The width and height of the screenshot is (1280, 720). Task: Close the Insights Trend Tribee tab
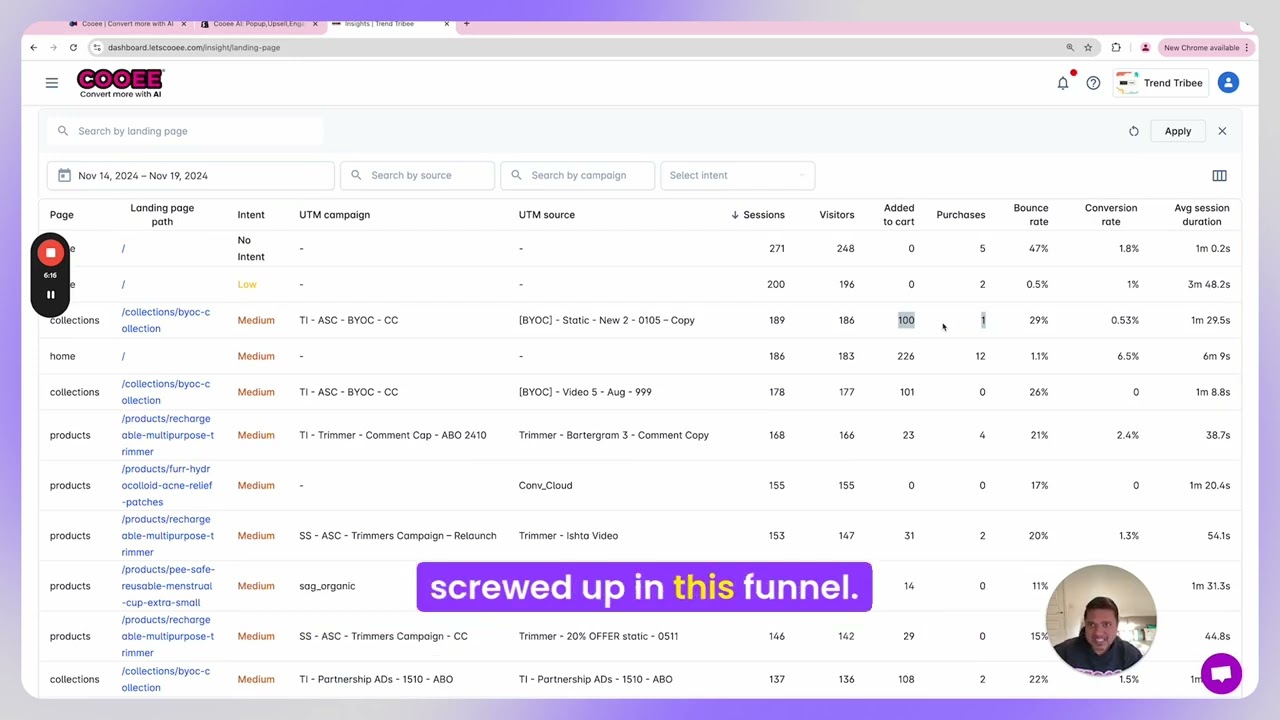[447, 23]
